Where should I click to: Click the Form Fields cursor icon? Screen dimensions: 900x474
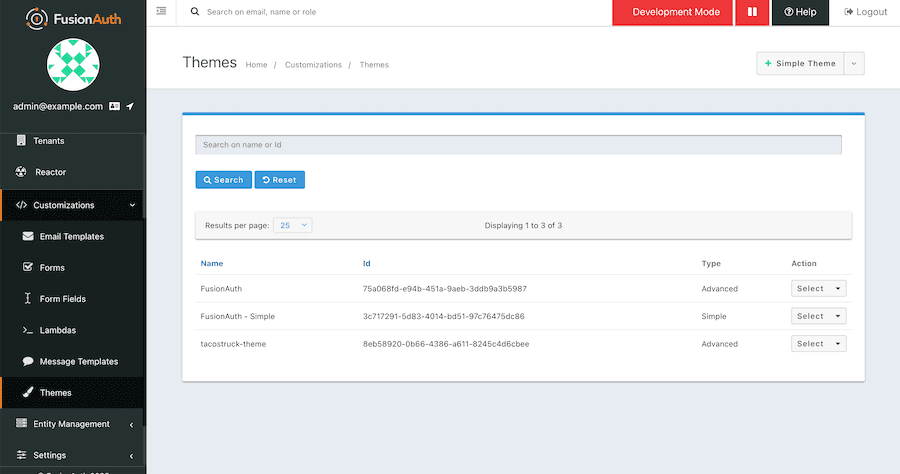[x=28, y=298]
